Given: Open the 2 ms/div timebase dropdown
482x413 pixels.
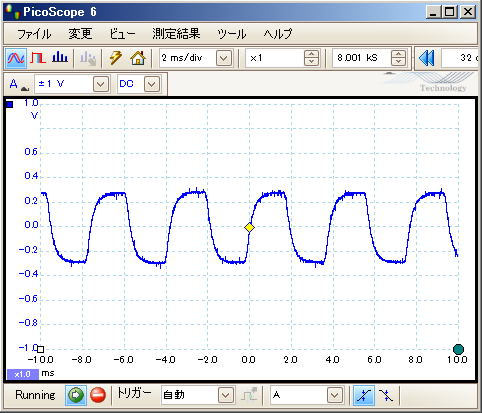Looking at the screenshot, I should pyautogui.click(x=224, y=59).
